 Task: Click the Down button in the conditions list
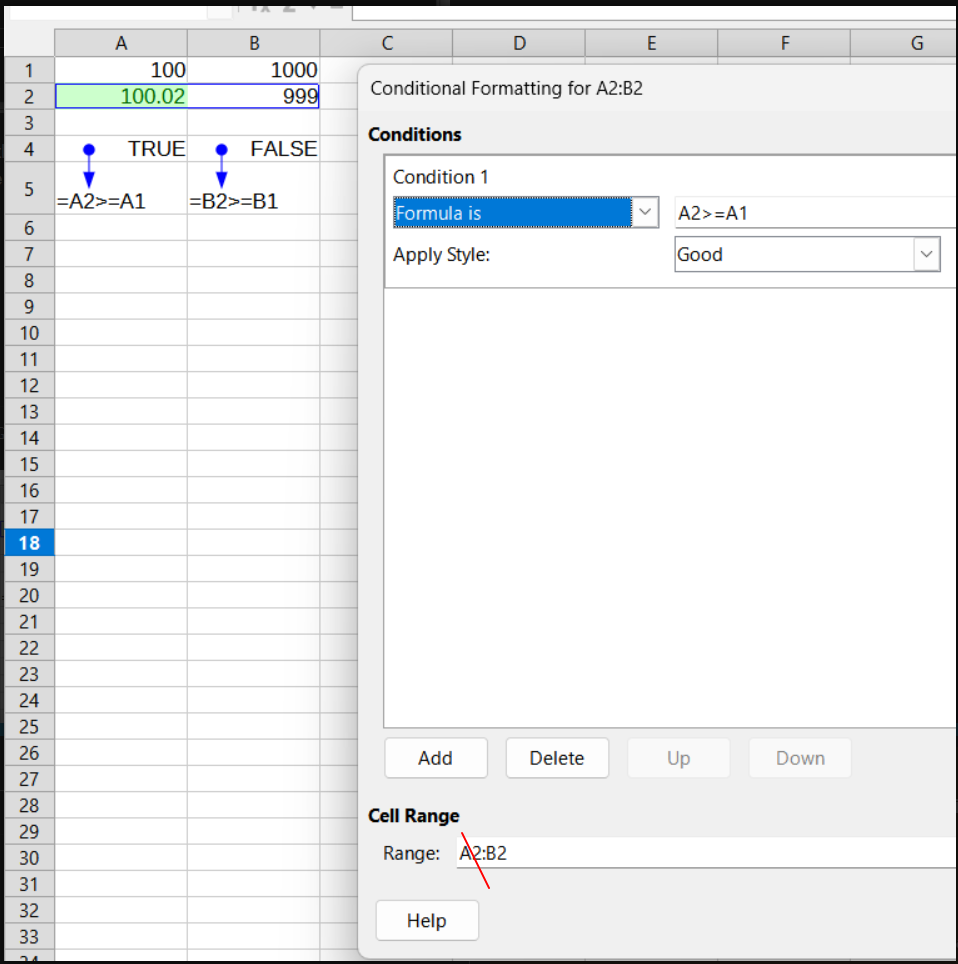800,758
